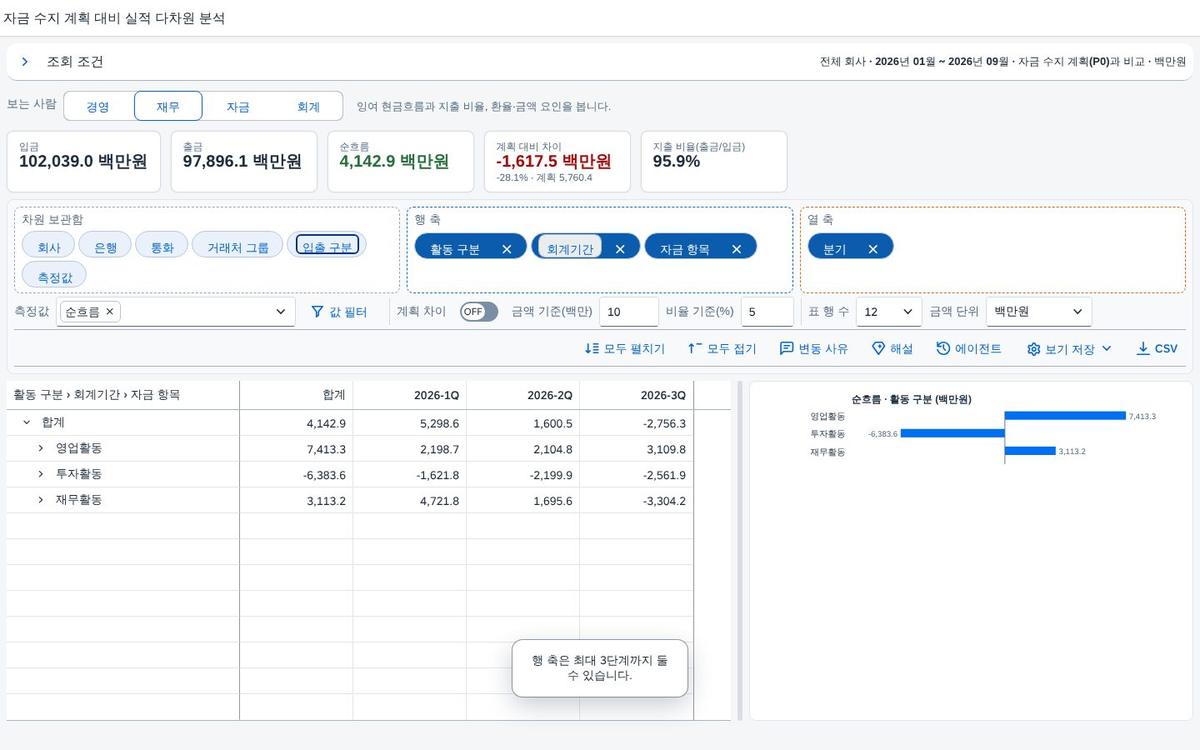Click the 회사 dimension chip
The image size is (1200, 750).
pyautogui.click(x=49, y=247)
